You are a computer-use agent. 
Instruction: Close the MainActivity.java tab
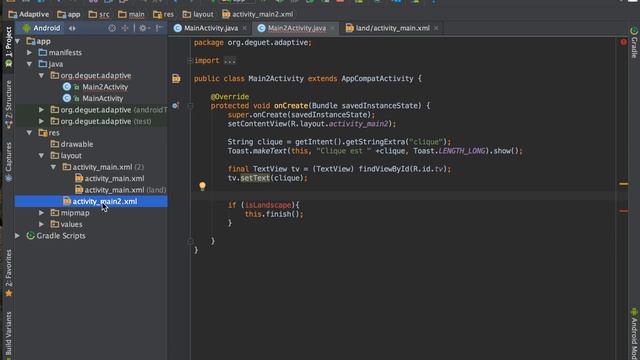(x=244, y=28)
